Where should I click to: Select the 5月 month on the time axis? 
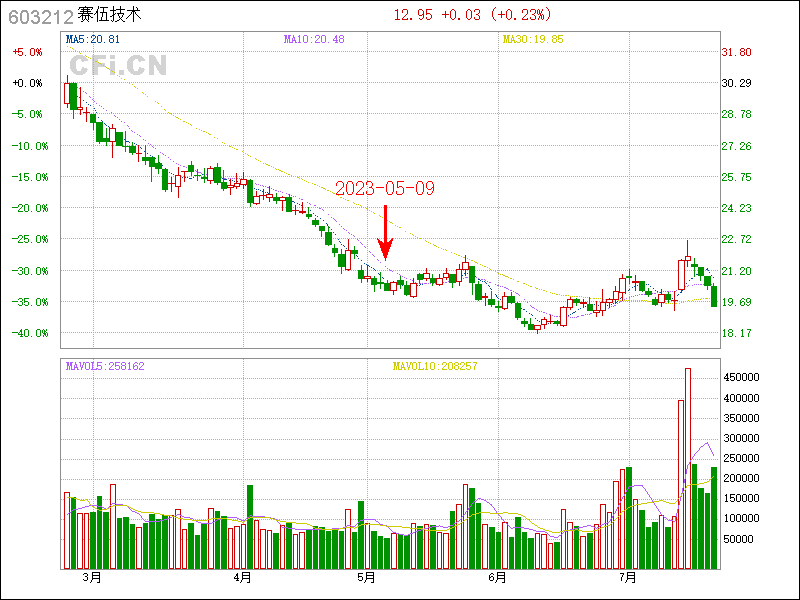coord(366,577)
